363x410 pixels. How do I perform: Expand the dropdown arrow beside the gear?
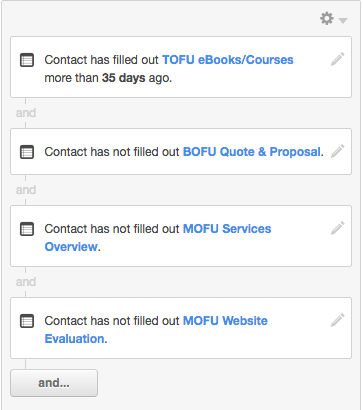[343, 21]
